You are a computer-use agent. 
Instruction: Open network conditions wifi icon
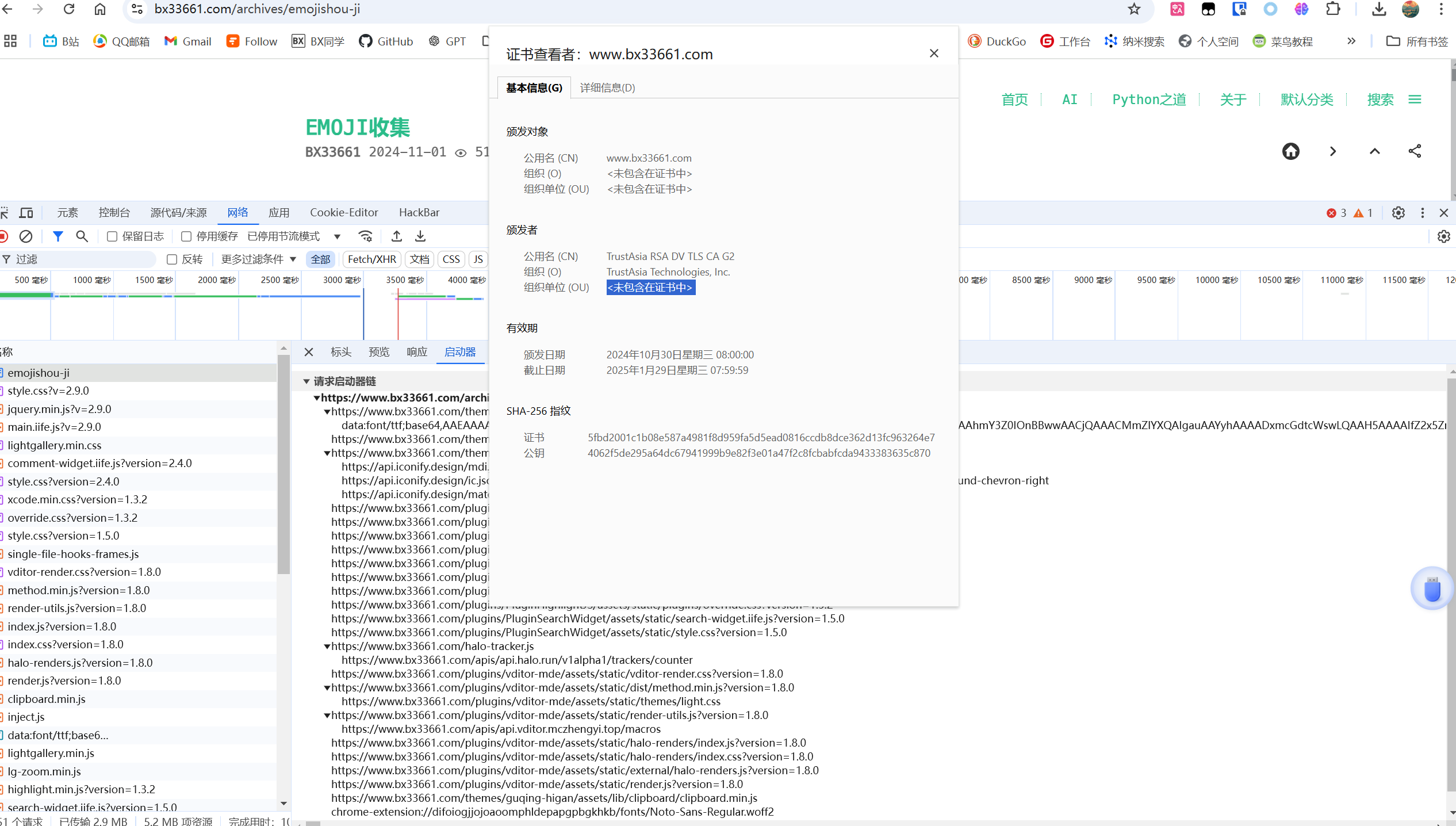(366, 236)
